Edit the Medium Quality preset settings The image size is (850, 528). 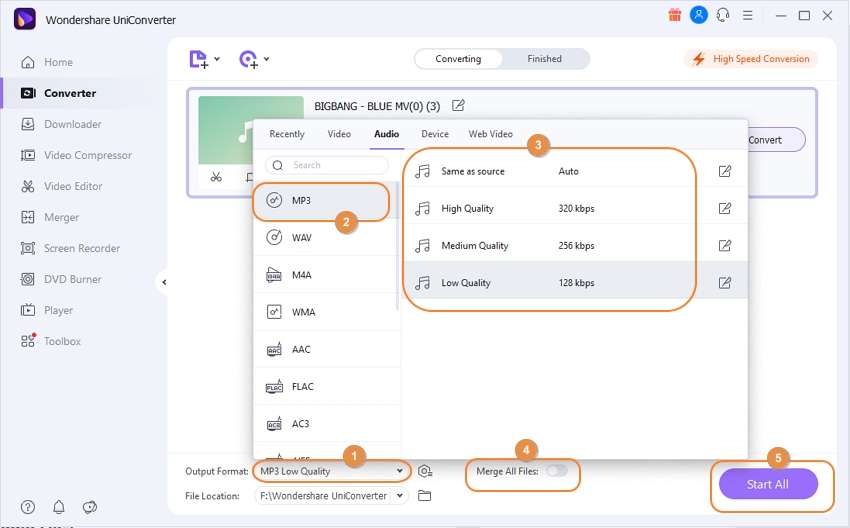[724, 246]
